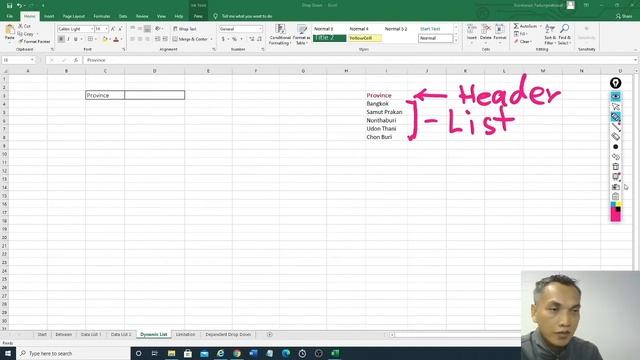Open the Merge & Center dropdown arrow
640x360 pixels.
click(211, 39)
